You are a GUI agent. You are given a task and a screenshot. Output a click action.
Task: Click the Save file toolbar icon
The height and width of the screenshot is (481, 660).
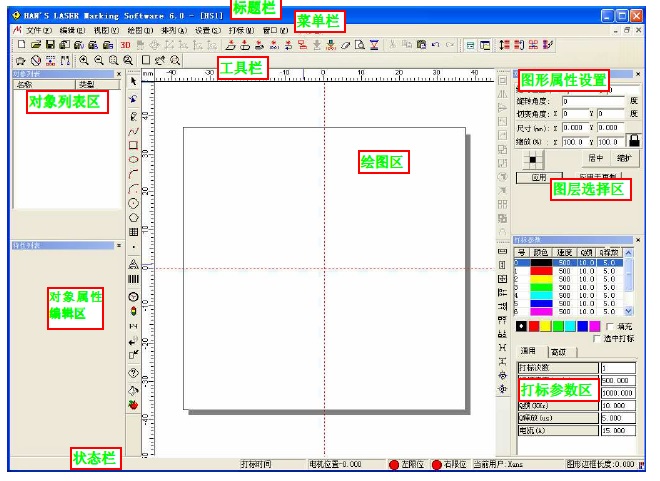pos(51,45)
